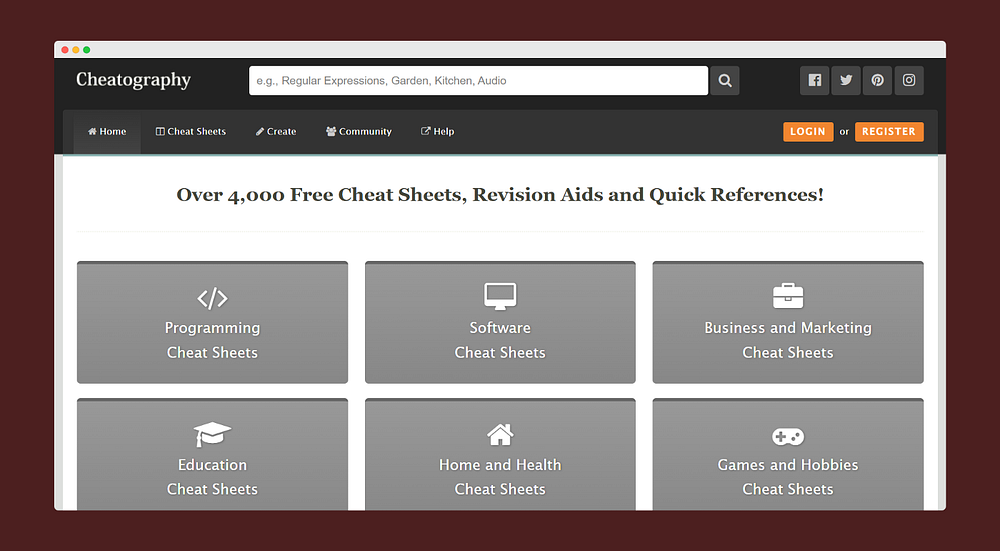Click the code brackets Programming icon
Viewport: 1000px width, 551px height.
(212, 297)
